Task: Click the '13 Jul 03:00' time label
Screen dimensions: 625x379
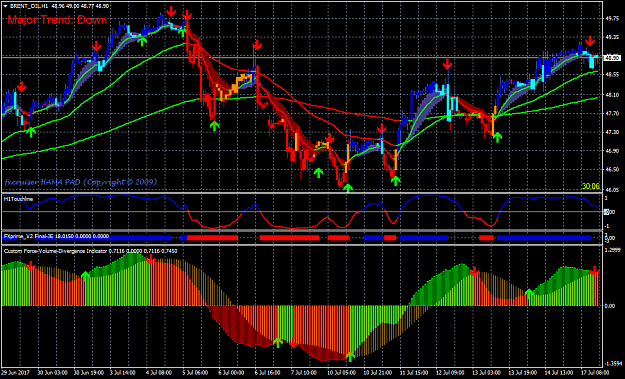Action: [x=486, y=373]
